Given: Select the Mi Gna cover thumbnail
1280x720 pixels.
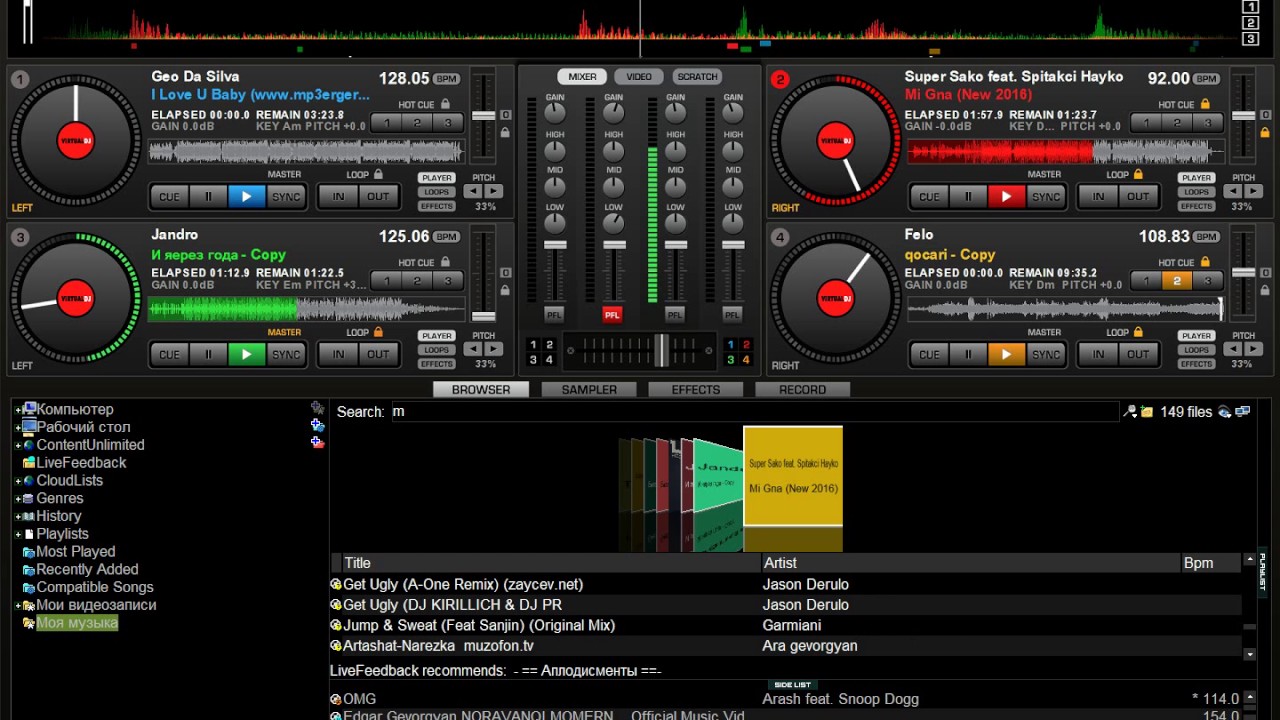Looking at the screenshot, I should [793, 476].
